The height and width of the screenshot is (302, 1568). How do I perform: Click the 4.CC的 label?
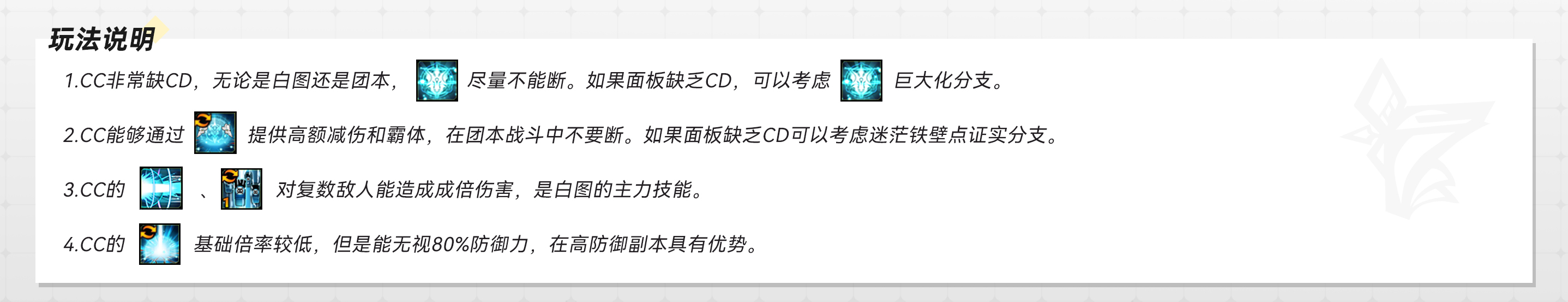click(94, 245)
